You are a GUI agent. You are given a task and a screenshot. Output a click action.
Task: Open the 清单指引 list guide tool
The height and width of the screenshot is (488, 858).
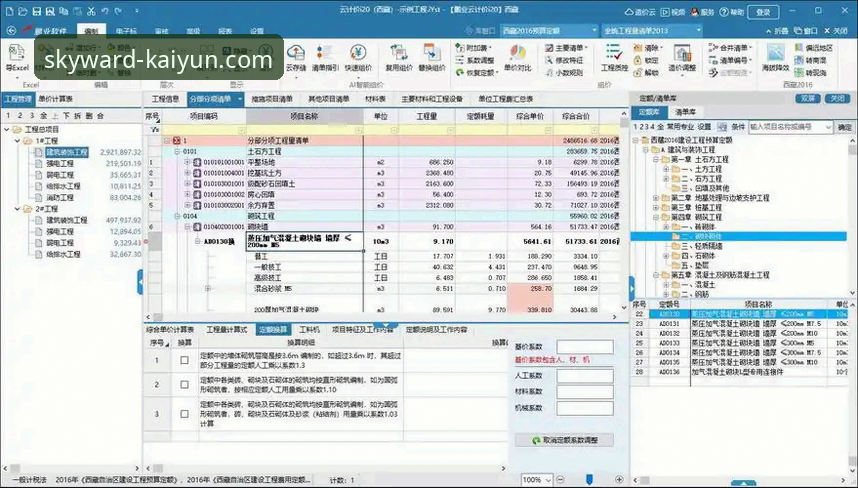pyautogui.click(x=325, y=58)
